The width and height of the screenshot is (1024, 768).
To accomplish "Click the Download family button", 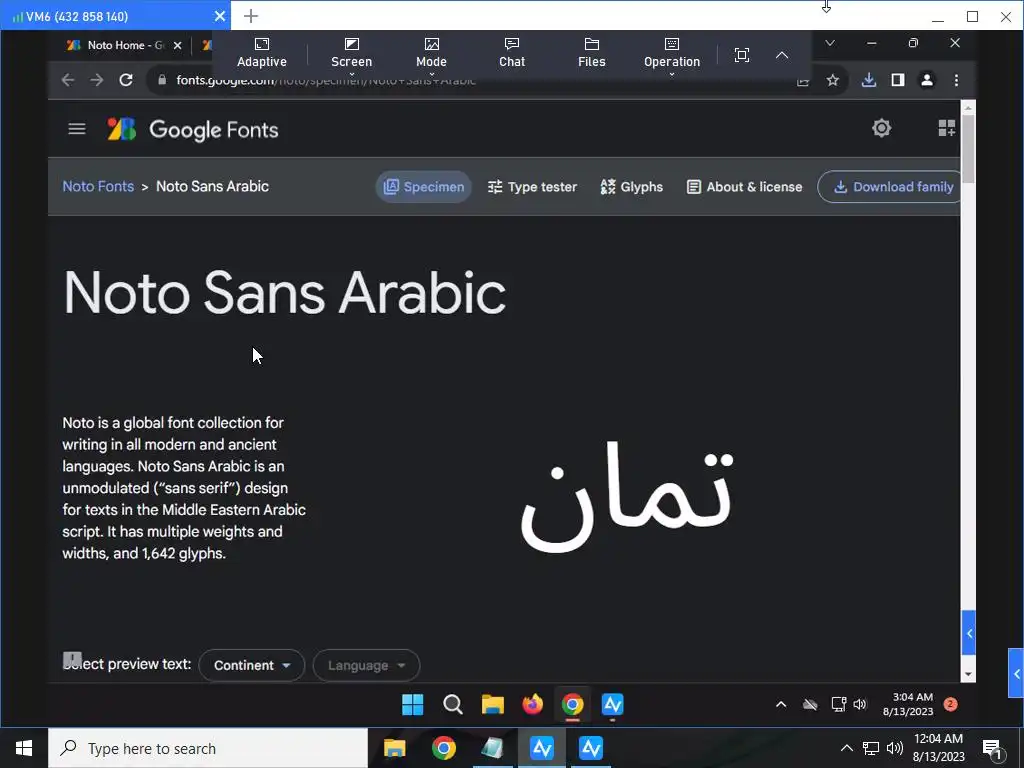I will click(889, 187).
